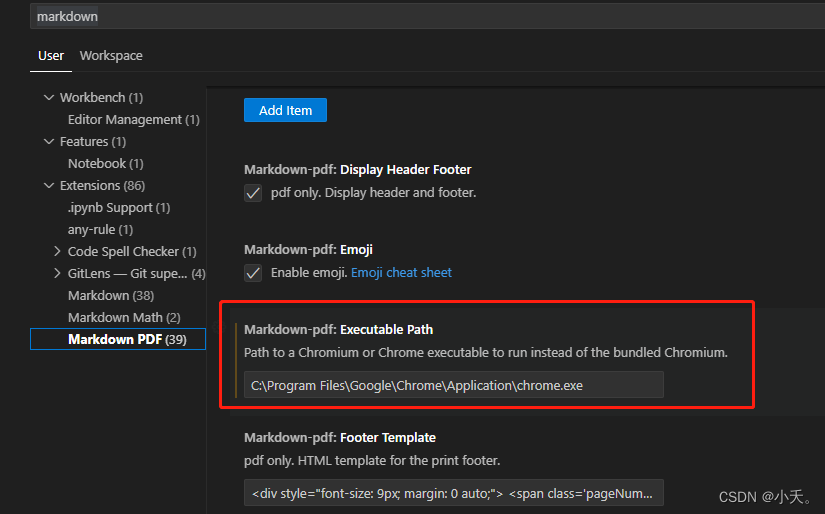825x514 pixels.
Task: Click into the Footer Template text box
Action: [454, 493]
